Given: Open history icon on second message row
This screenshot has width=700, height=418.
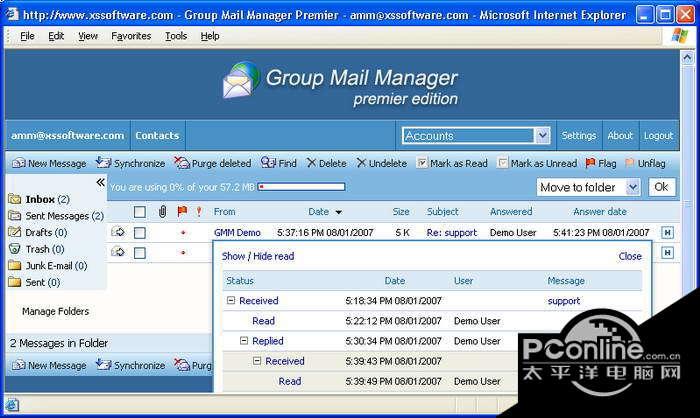Looking at the screenshot, I should (x=667, y=253).
